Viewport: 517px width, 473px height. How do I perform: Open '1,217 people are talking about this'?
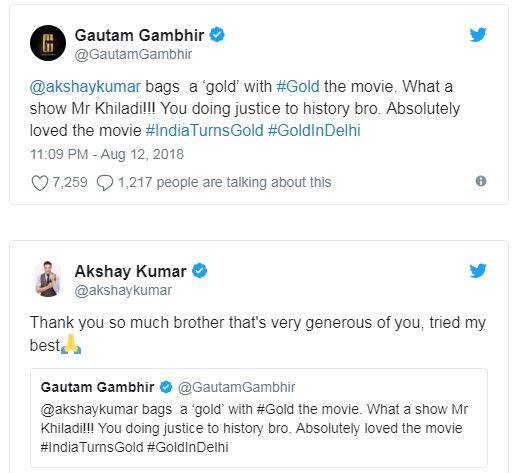pyautogui.click(x=225, y=182)
